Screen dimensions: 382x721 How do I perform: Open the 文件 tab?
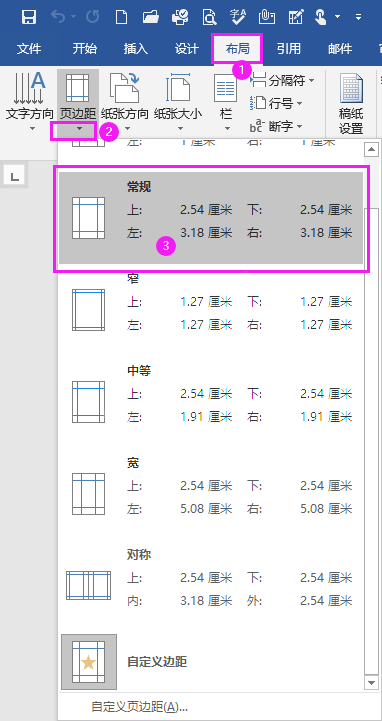(29, 49)
